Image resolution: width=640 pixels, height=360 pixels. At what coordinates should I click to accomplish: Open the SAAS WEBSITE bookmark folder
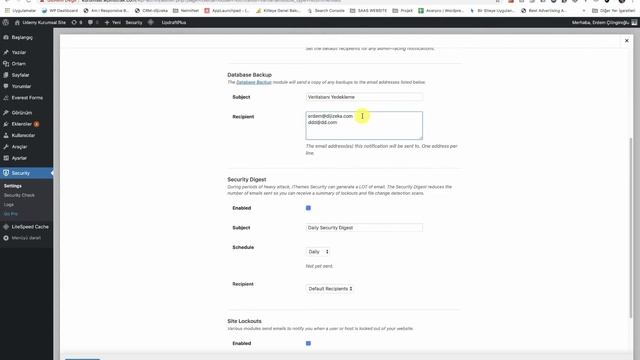368,11
